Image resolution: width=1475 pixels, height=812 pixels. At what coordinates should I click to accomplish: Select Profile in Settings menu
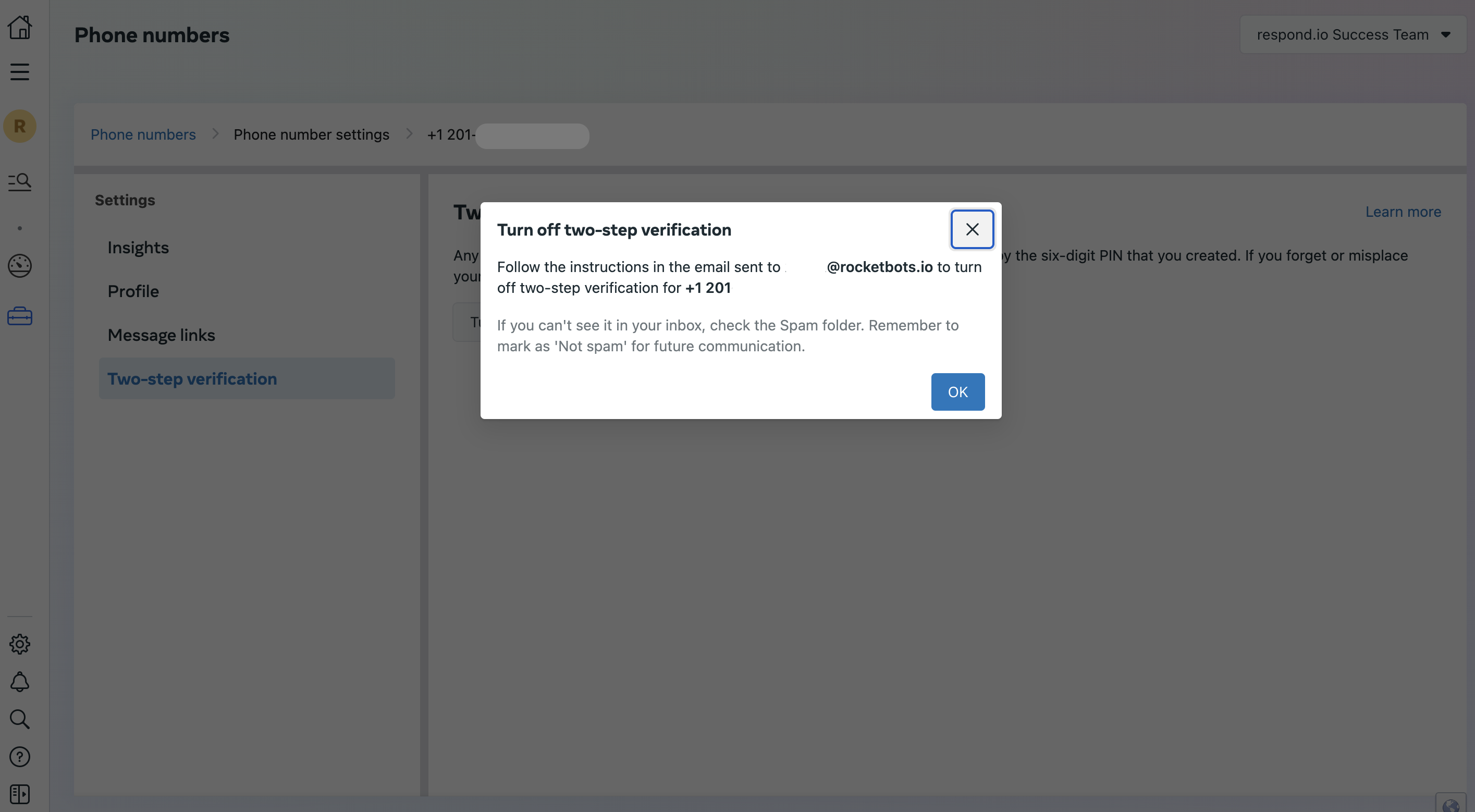[x=133, y=291]
